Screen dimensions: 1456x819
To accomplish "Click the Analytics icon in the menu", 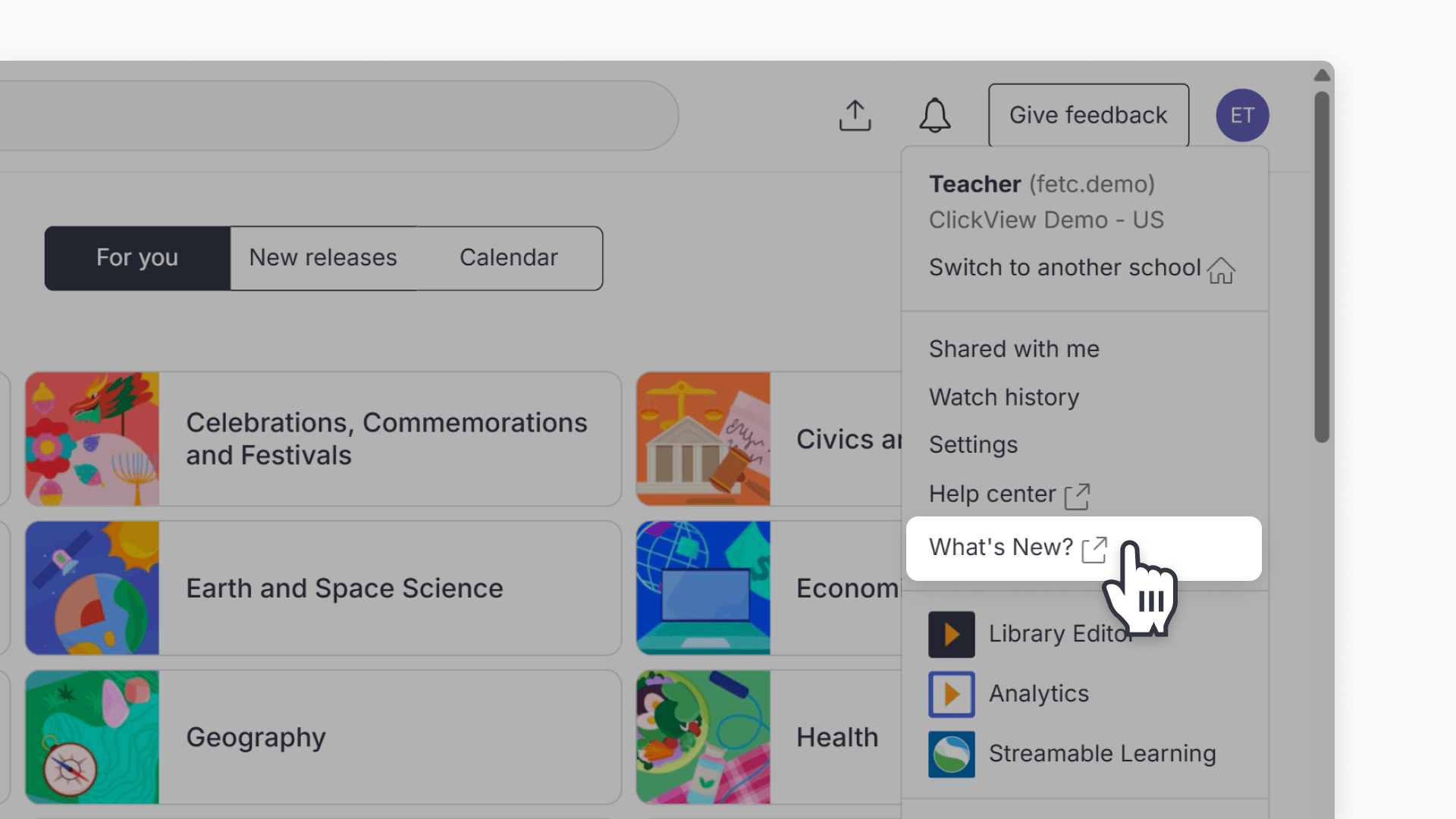I will click(x=951, y=694).
